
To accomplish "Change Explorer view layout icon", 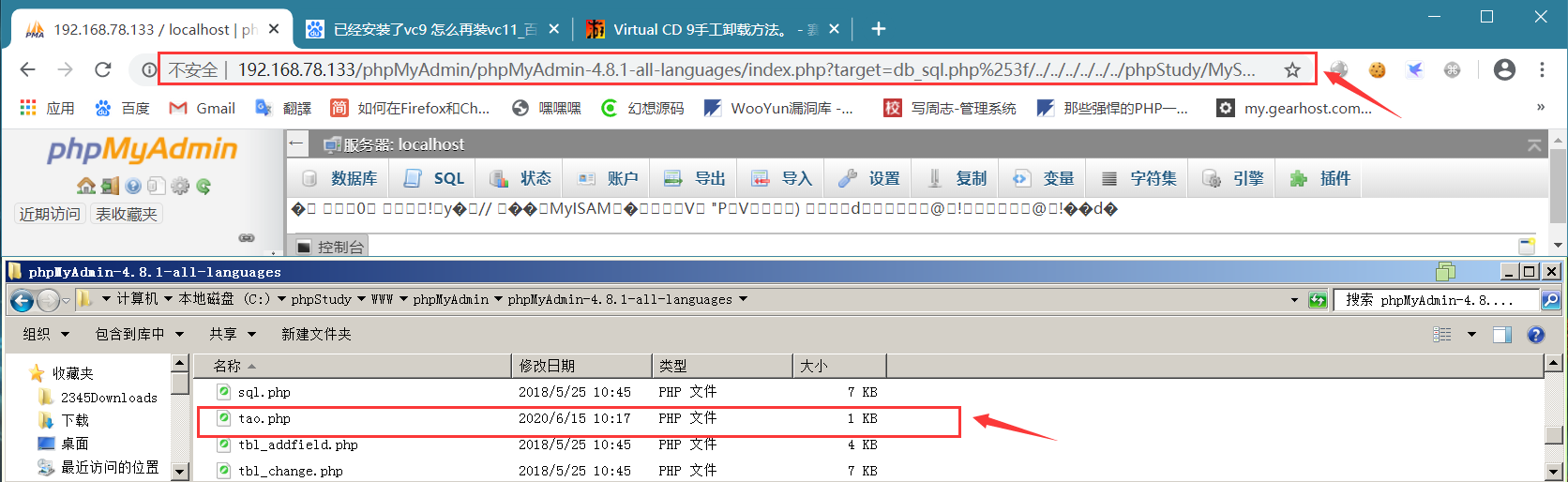I will (1442, 335).
